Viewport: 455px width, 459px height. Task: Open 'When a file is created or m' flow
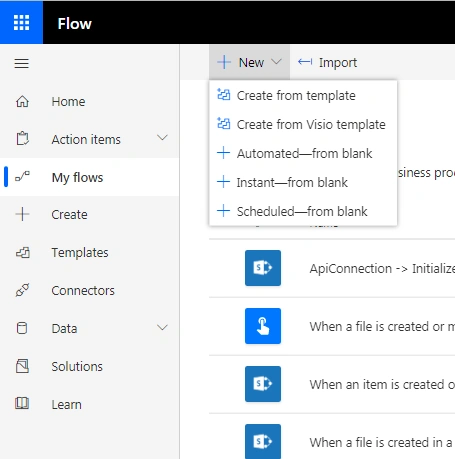click(382, 326)
